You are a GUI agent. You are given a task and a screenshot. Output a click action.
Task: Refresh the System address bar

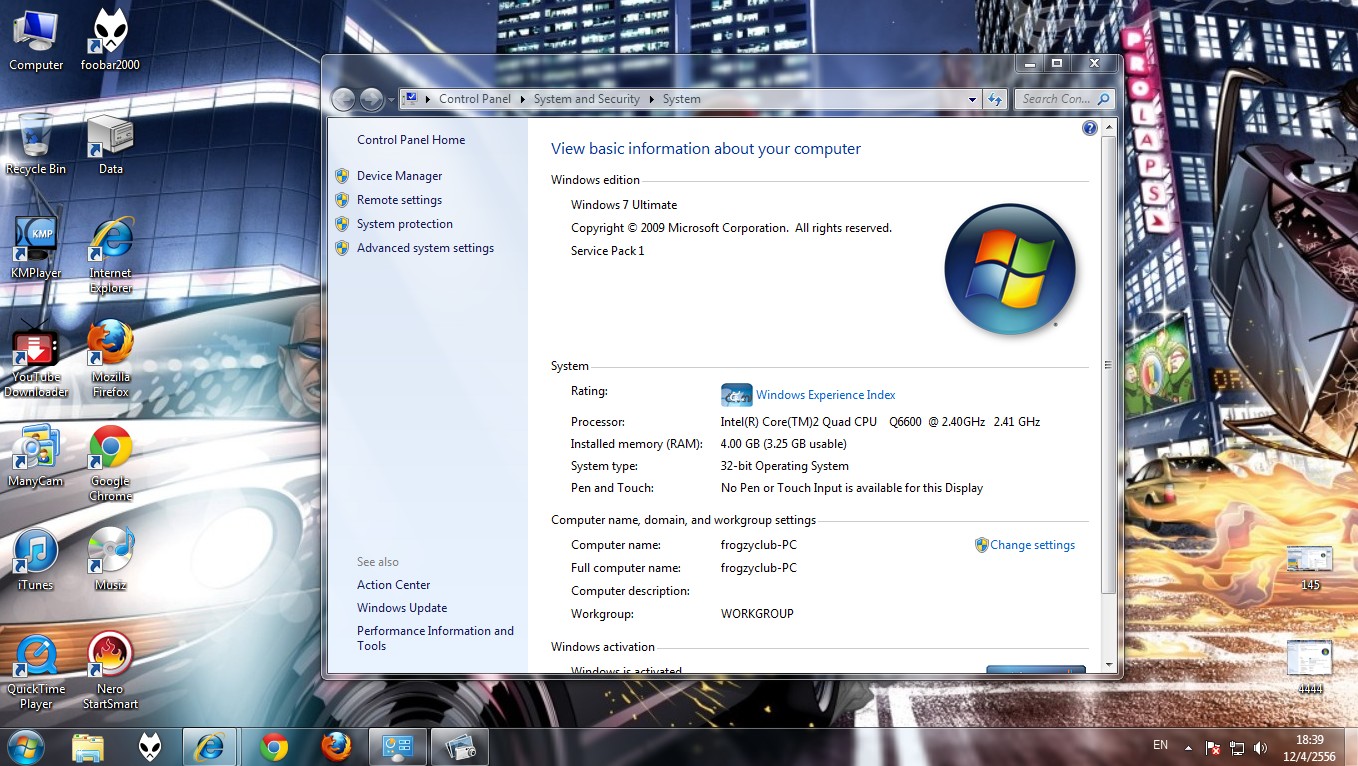(995, 99)
